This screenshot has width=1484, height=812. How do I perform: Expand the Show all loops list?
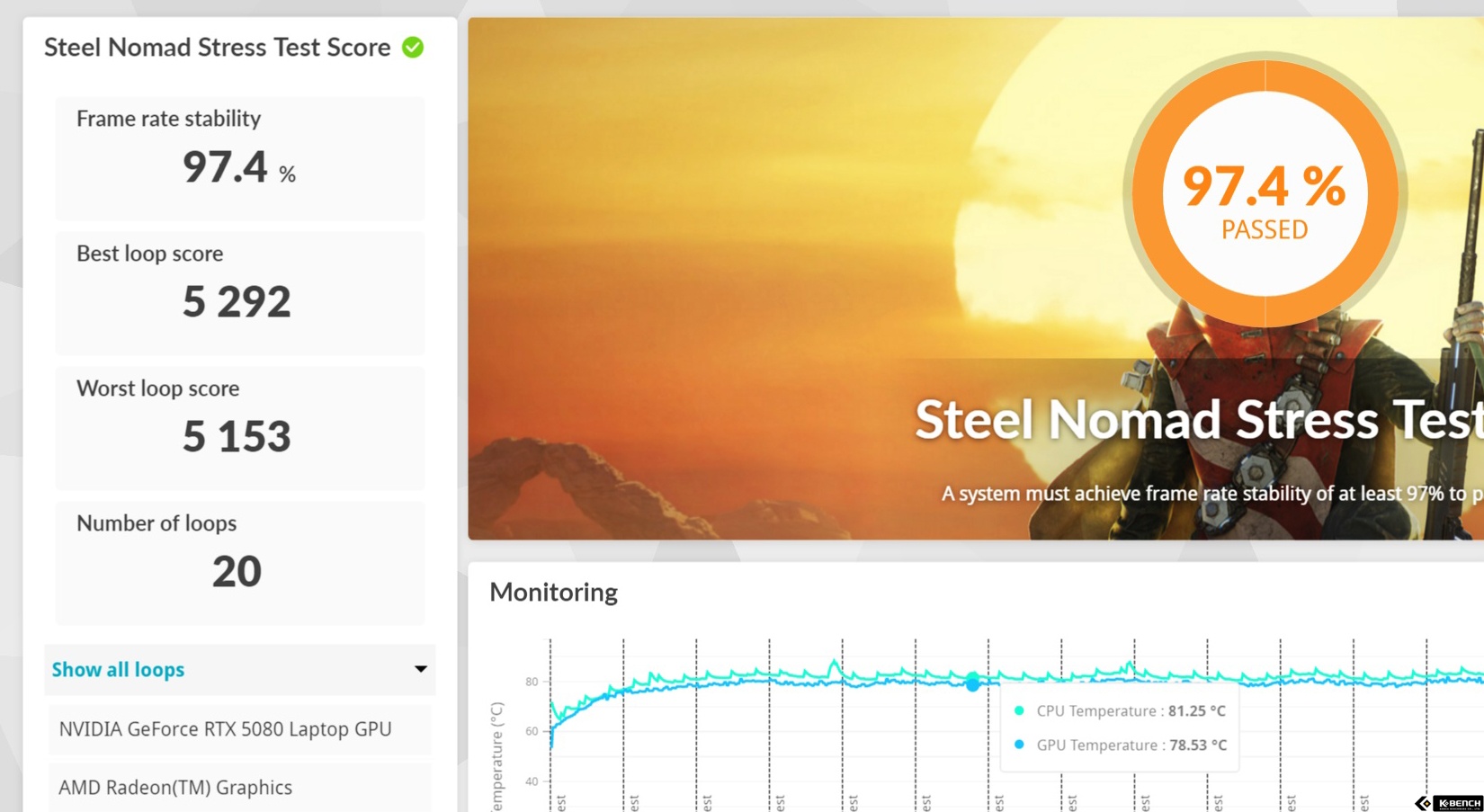pyautogui.click(x=118, y=670)
